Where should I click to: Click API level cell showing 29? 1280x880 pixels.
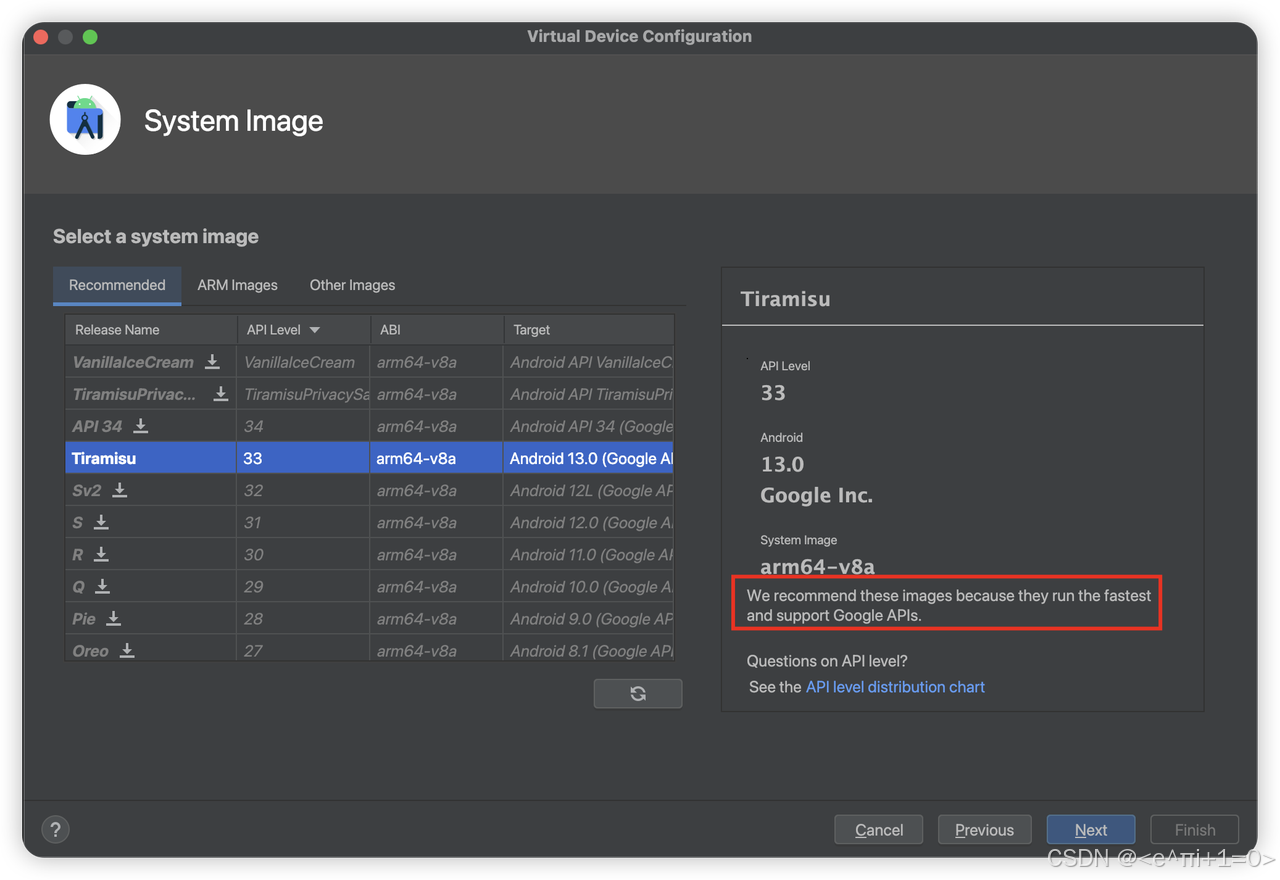(303, 586)
